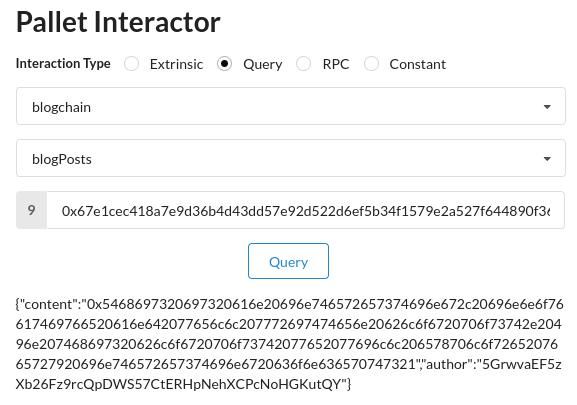Focus the 0x67e1cec4 hash input field

pos(305,210)
